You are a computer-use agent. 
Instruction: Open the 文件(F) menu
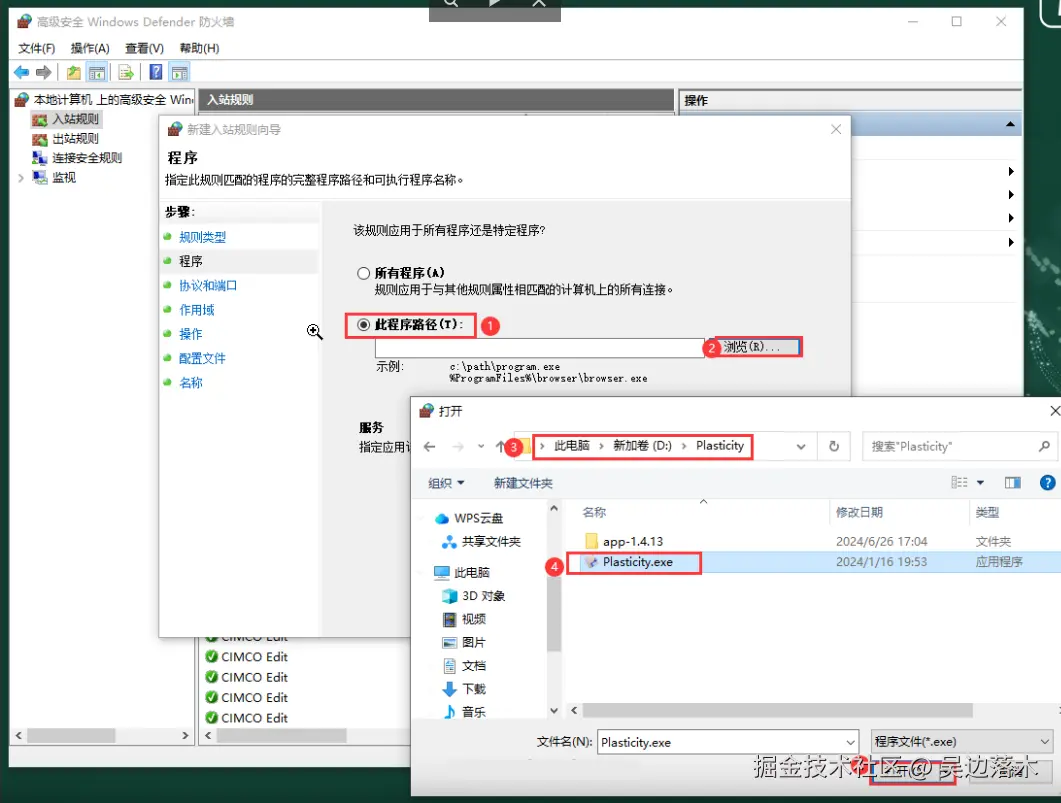coord(37,48)
